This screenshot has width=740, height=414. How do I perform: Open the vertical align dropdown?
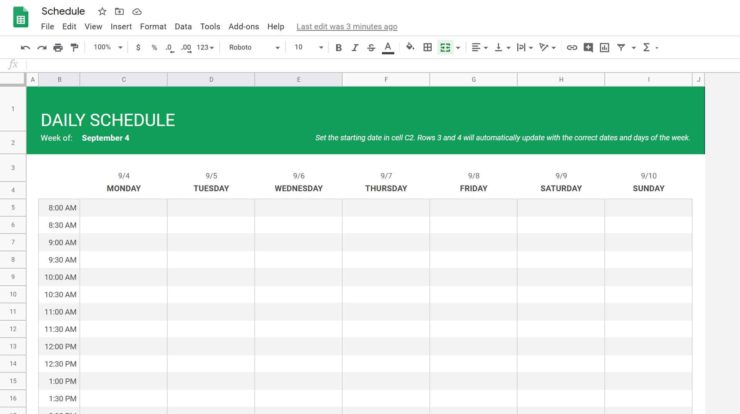(502, 48)
